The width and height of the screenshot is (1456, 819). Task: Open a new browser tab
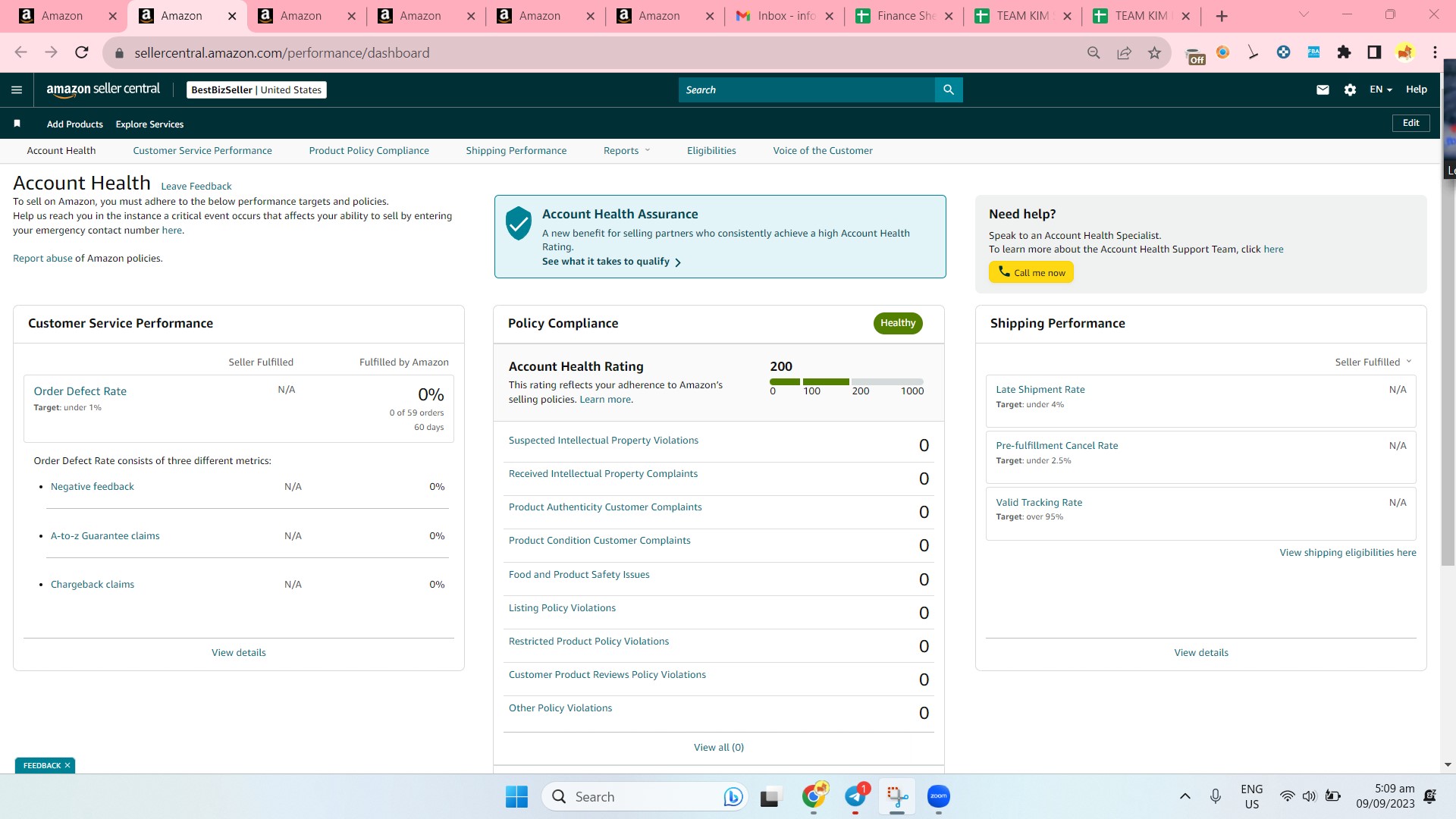click(1222, 16)
